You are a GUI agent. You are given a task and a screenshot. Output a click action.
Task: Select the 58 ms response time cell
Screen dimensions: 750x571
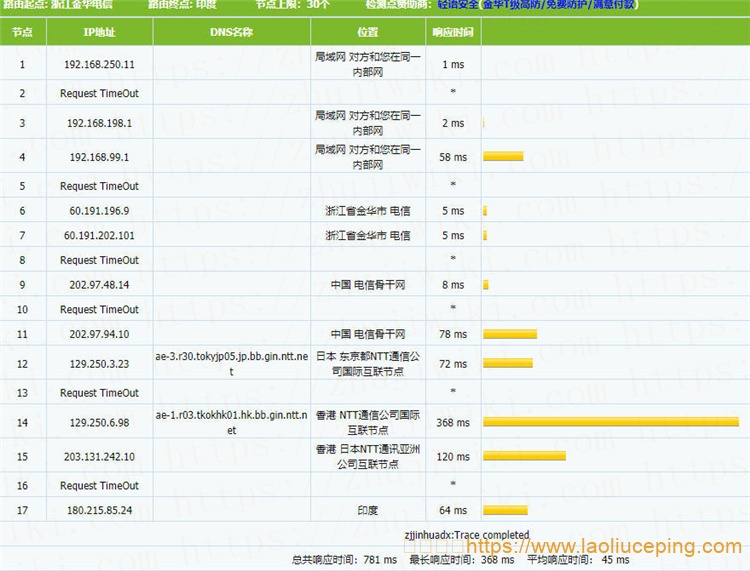pos(453,157)
